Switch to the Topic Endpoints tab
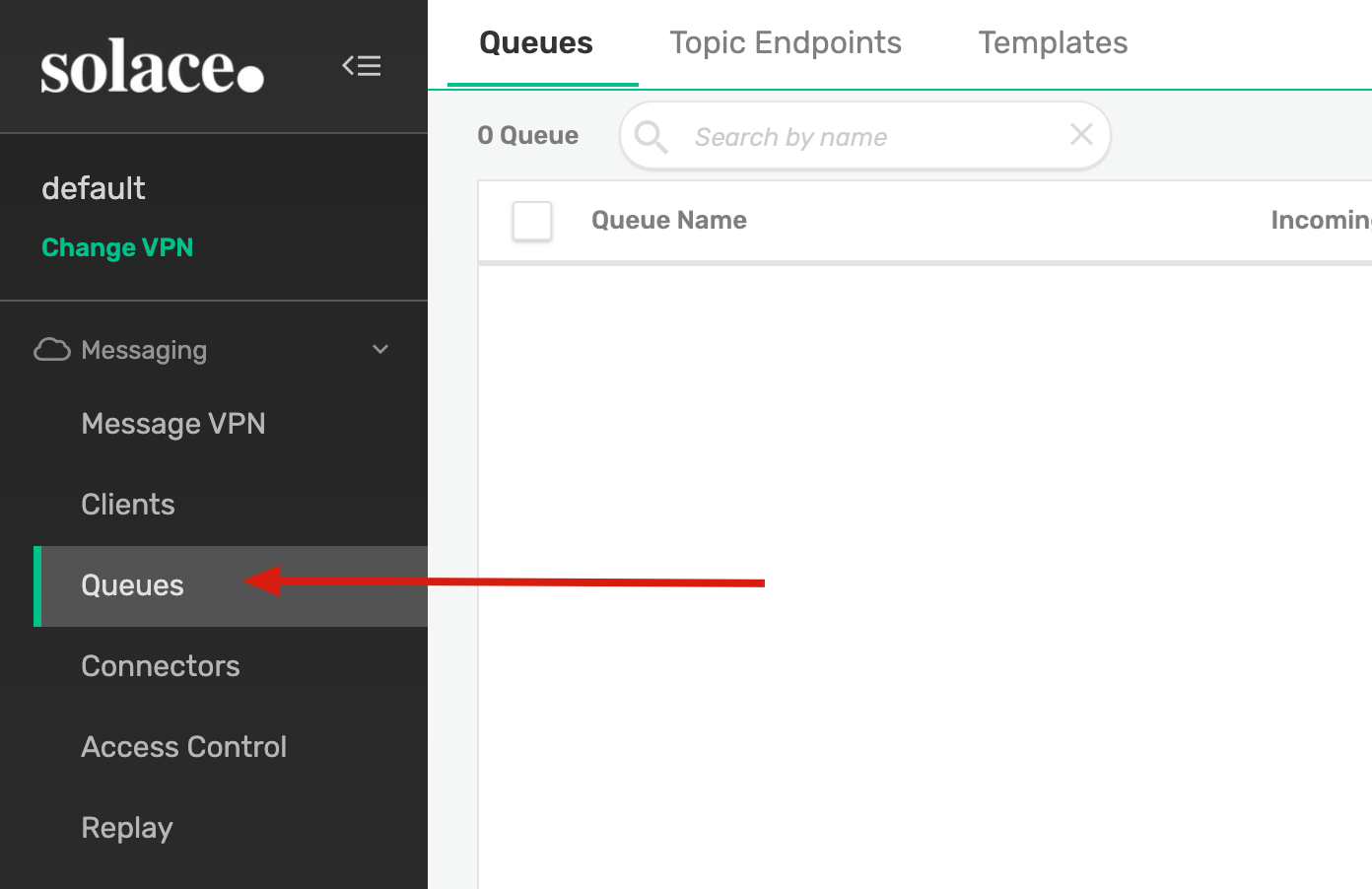The image size is (1372, 889). pos(786,43)
